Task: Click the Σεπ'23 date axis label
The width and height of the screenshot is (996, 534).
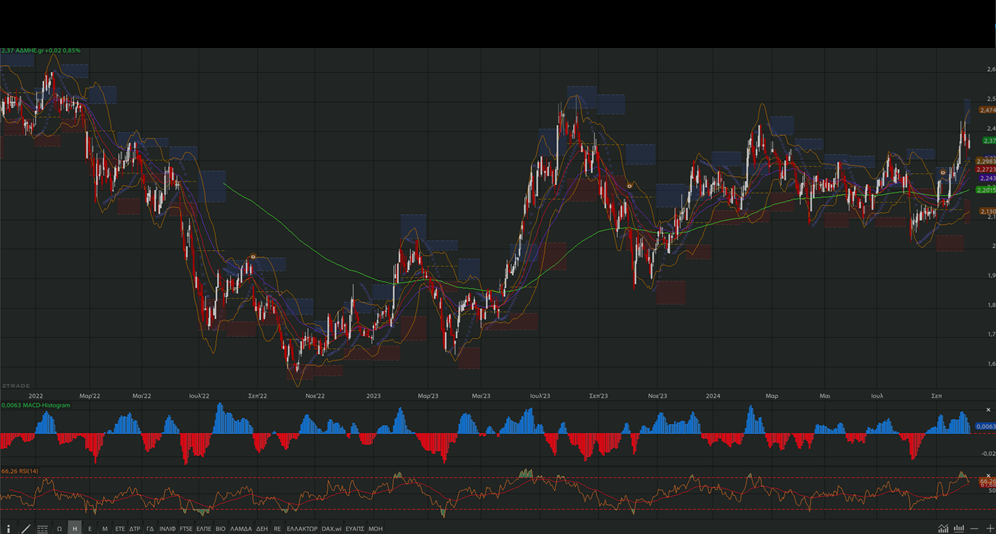Action: 598,396
